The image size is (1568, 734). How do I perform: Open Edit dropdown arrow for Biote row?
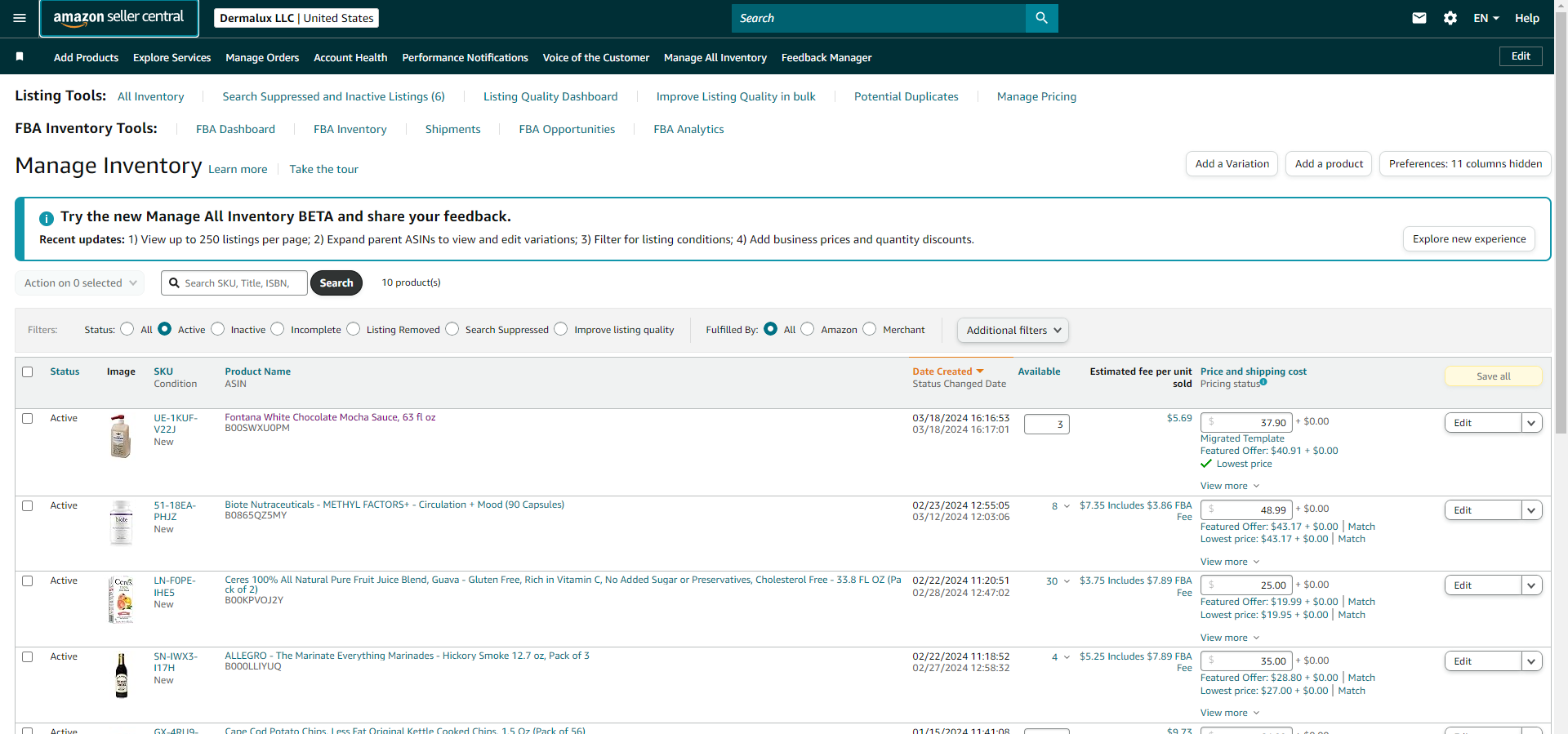[1531, 510]
